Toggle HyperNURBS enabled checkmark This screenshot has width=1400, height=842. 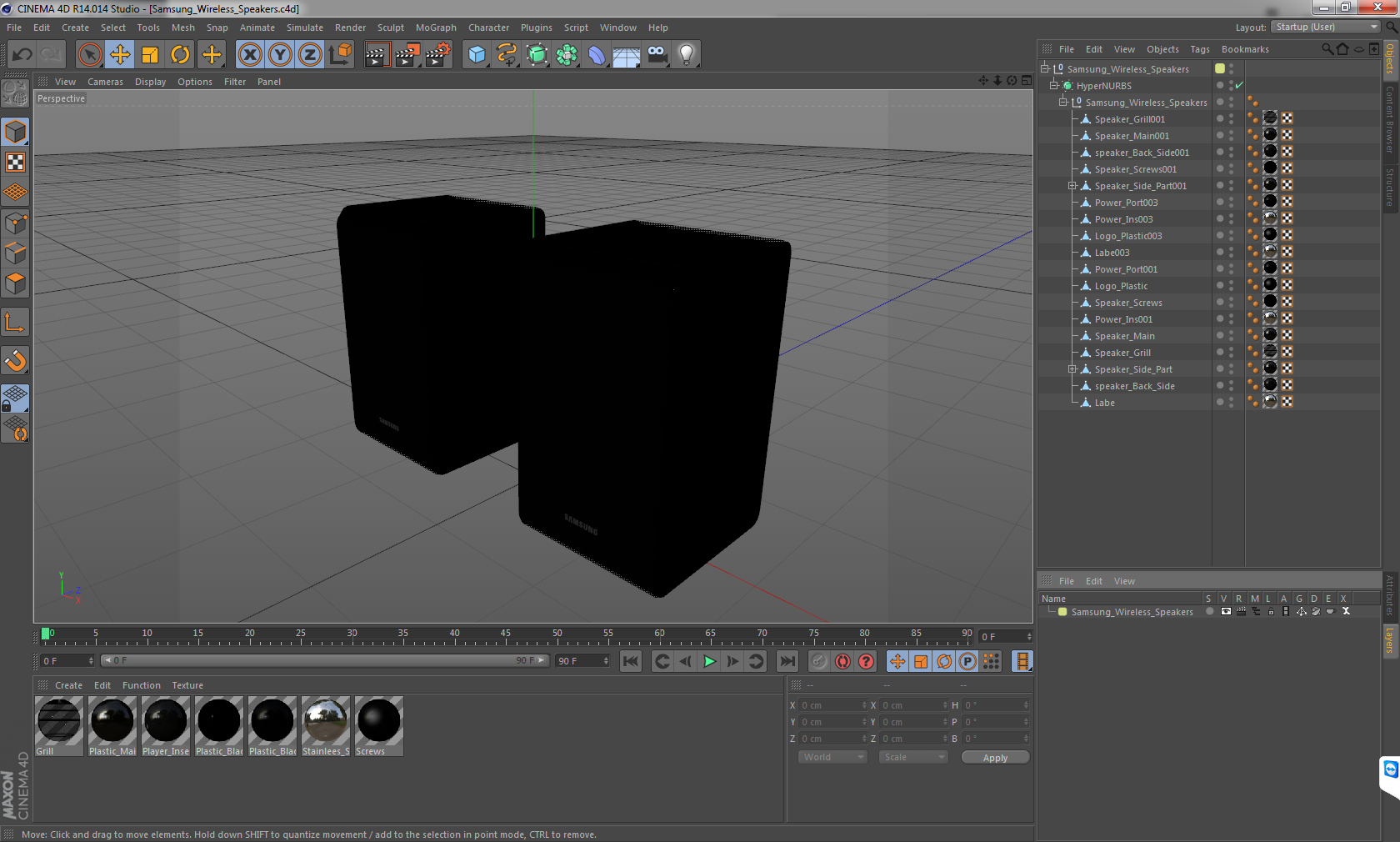tap(1239, 85)
